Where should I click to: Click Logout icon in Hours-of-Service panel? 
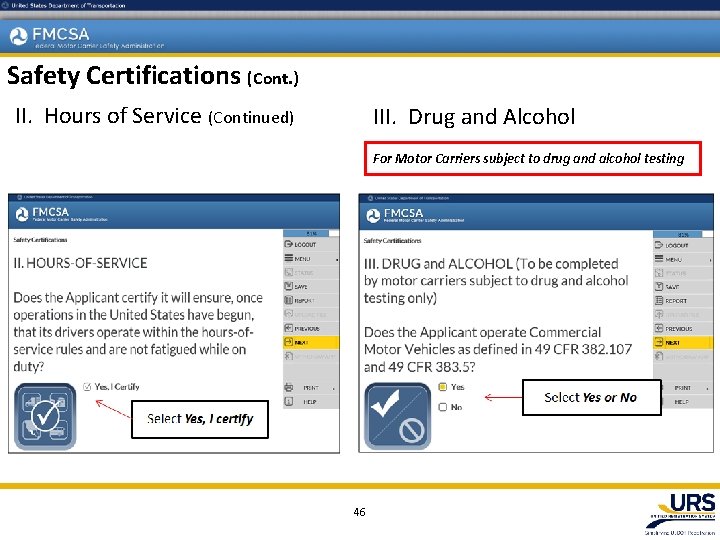pos(288,244)
